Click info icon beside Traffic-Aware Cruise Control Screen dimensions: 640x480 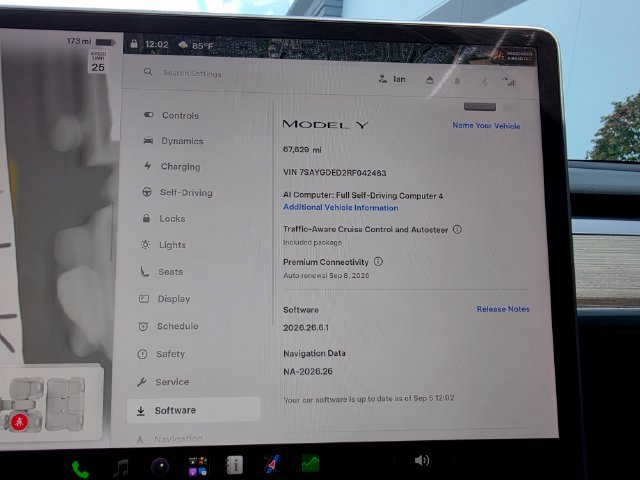coord(457,229)
